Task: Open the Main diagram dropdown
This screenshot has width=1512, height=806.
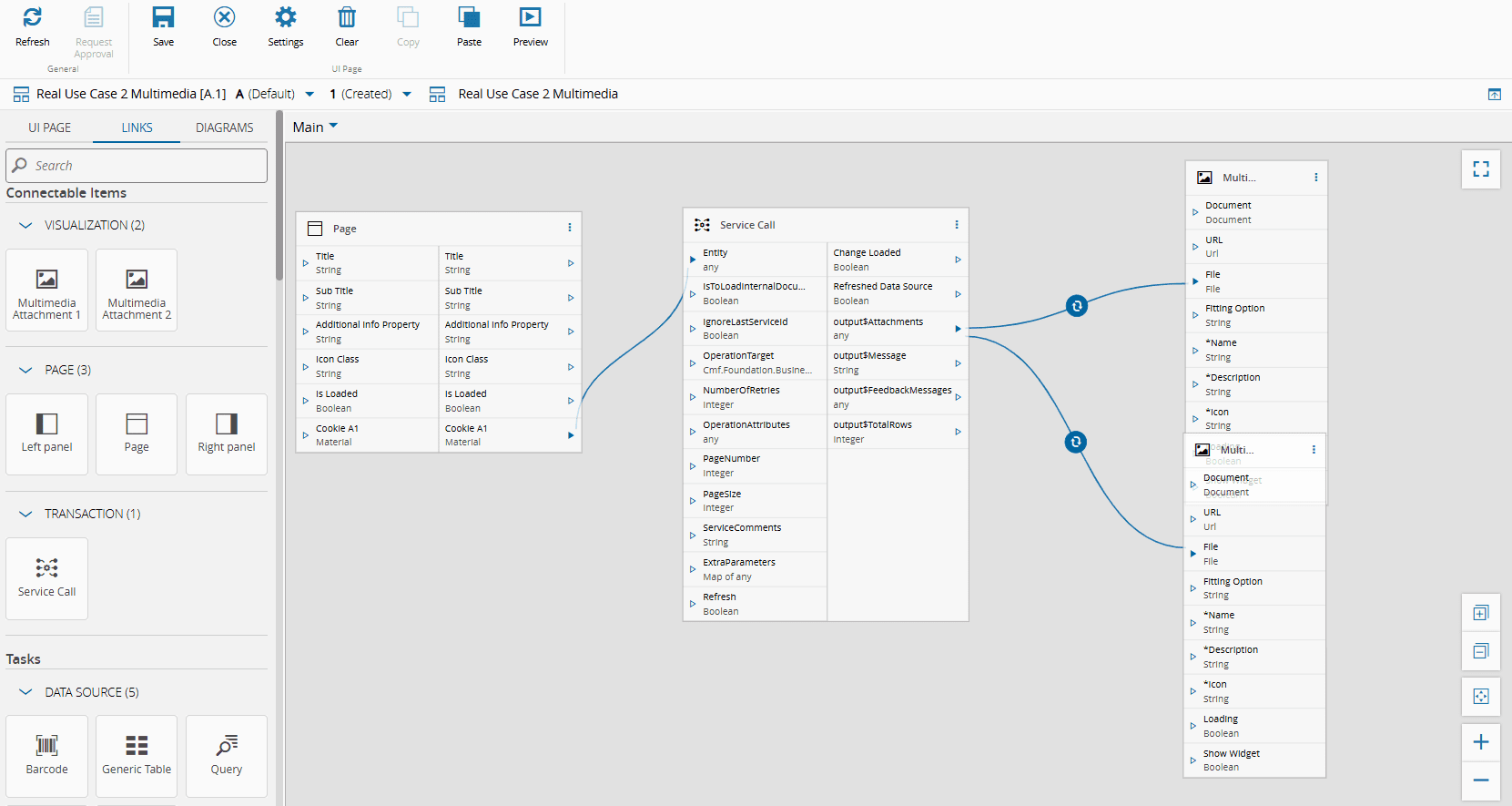Action: 315,128
